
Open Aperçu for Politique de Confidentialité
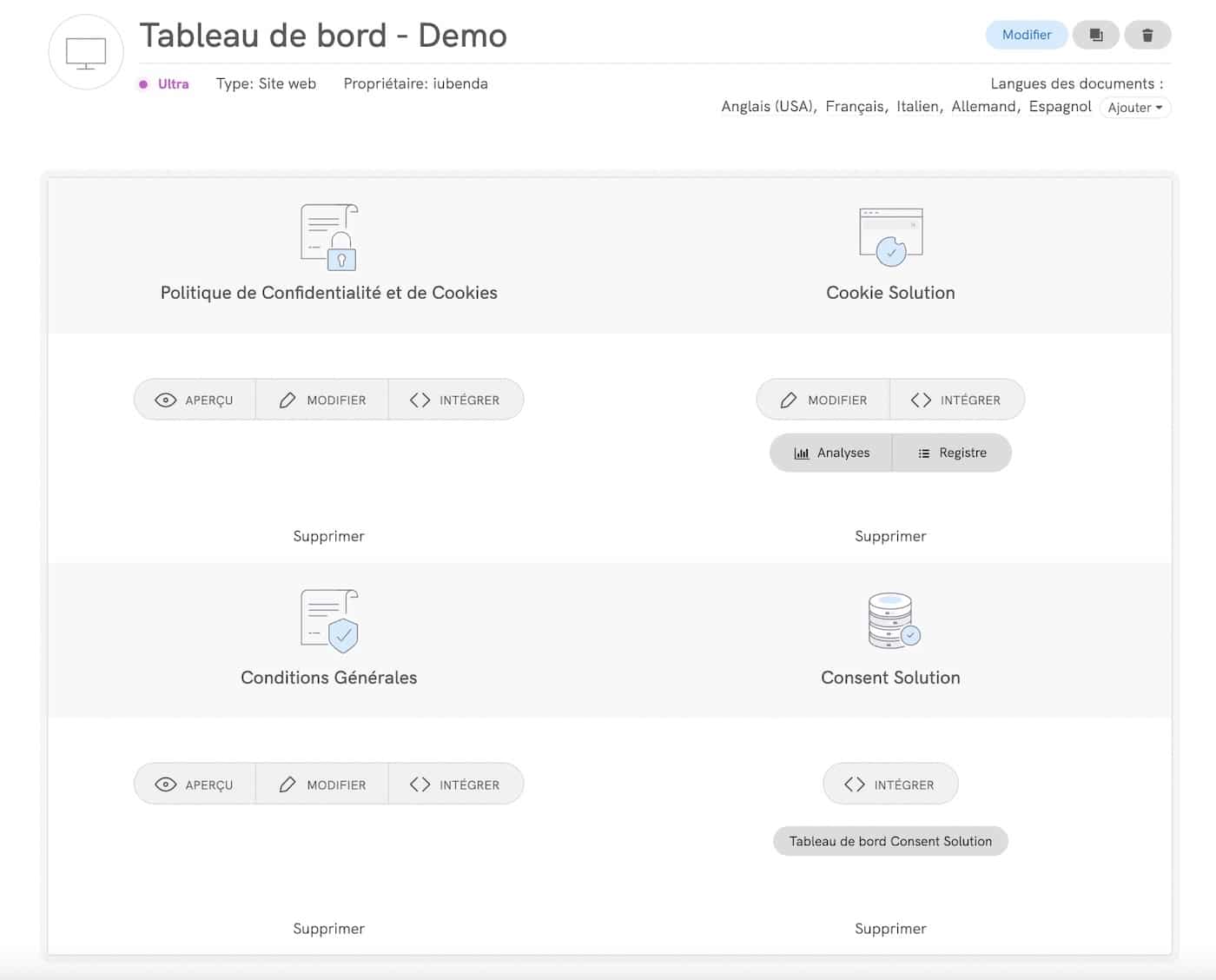pyautogui.click(x=195, y=400)
